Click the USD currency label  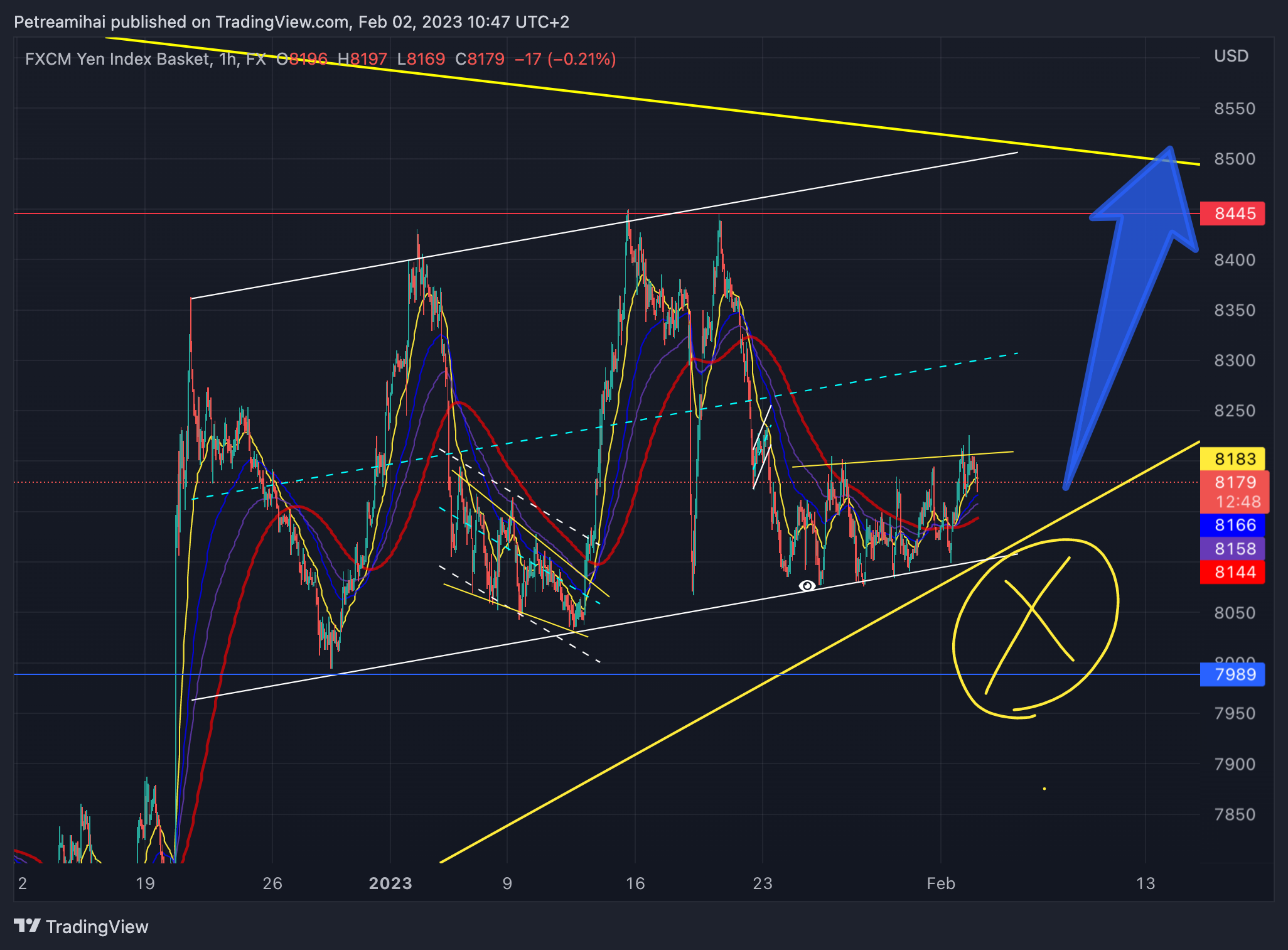click(1232, 56)
